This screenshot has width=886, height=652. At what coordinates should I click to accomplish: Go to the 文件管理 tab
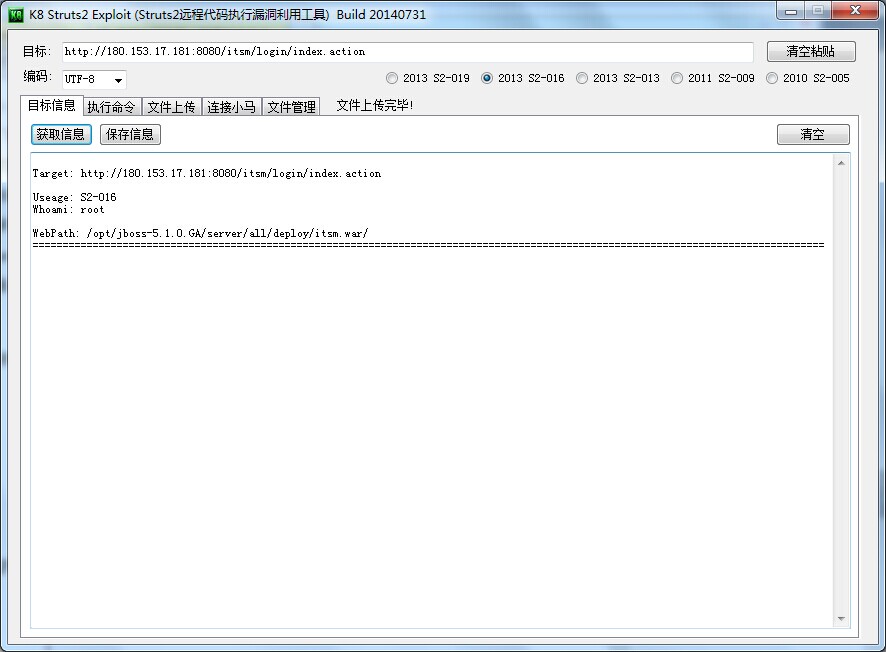click(292, 107)
